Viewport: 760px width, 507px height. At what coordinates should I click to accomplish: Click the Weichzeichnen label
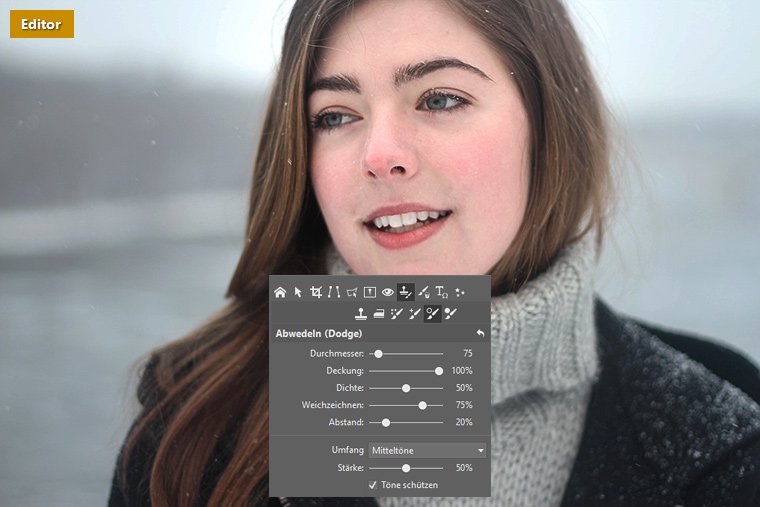tap(332, 405)
